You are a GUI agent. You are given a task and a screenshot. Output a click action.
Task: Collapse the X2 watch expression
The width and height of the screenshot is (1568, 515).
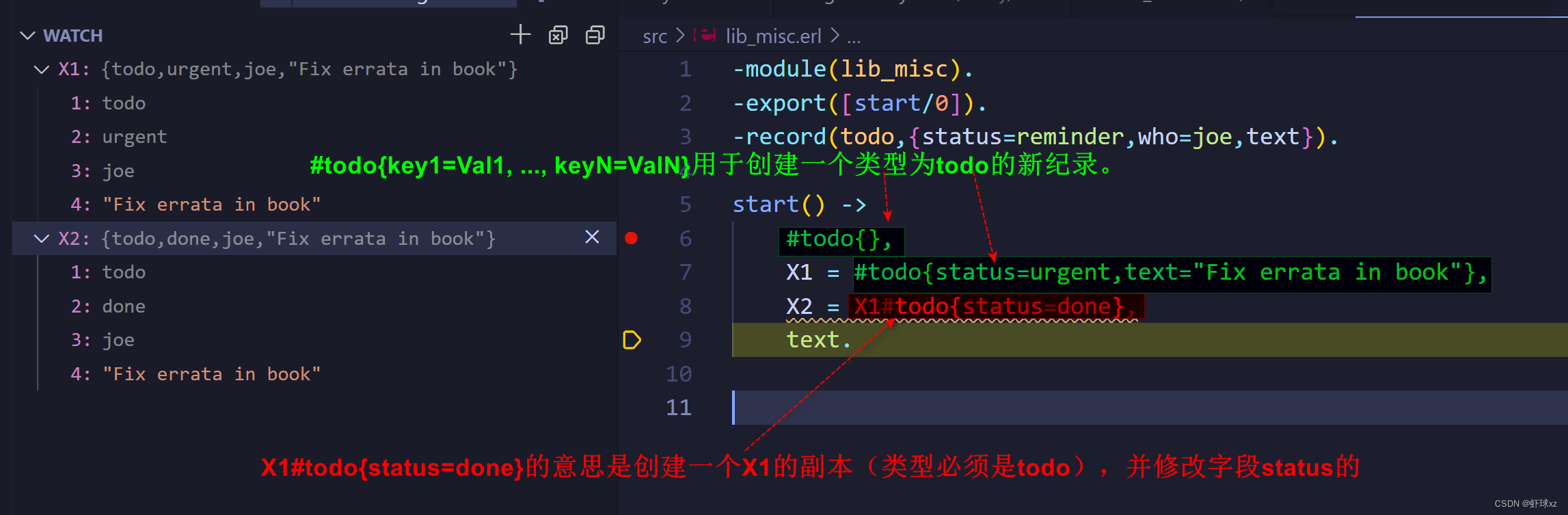(x=42, y=239)
